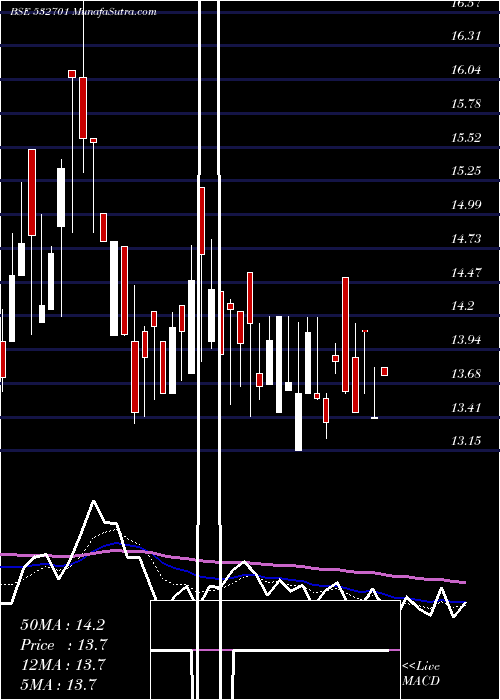Select the 14.2 price axis label
The height and width of the screenshot is (700, 500).
click(x=462, y=306)
